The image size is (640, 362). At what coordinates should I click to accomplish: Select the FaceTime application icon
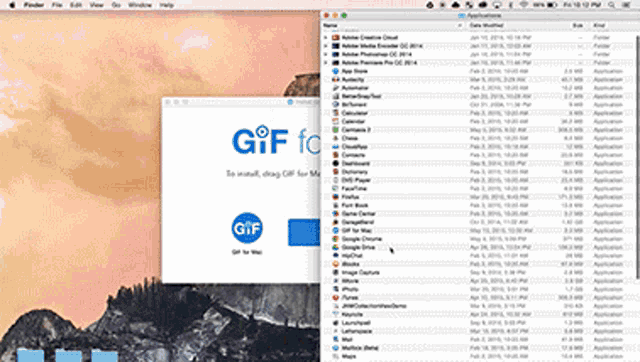point(336,189)
